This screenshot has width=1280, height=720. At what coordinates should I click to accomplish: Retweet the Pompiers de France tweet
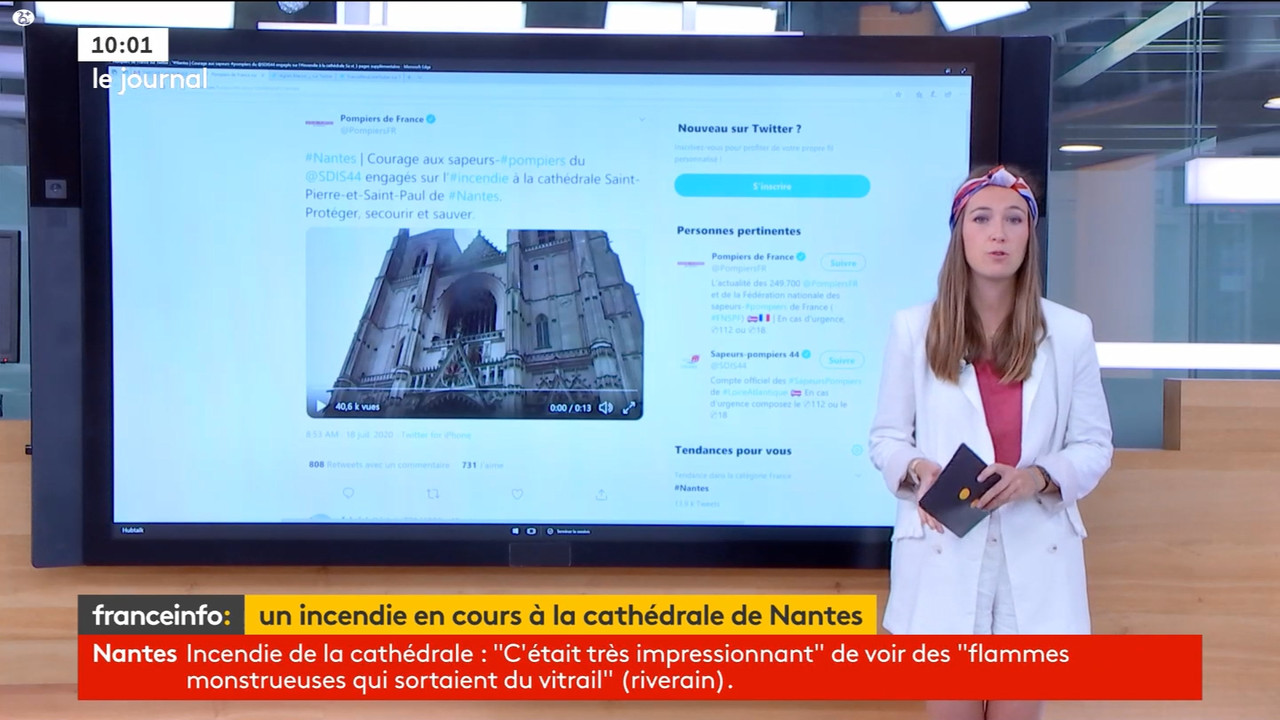(432, 494)
